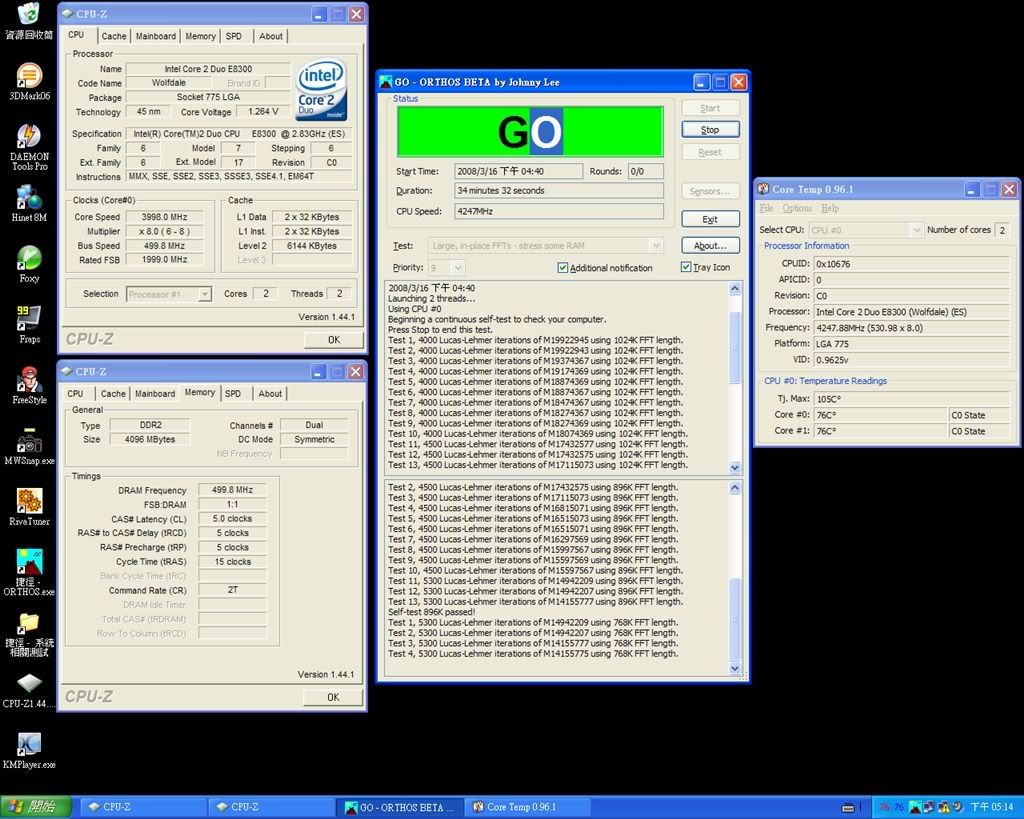This screenshot has width=1024, height=819.
Task: Click the system tray clock
Action: click(x=991, y=807)
